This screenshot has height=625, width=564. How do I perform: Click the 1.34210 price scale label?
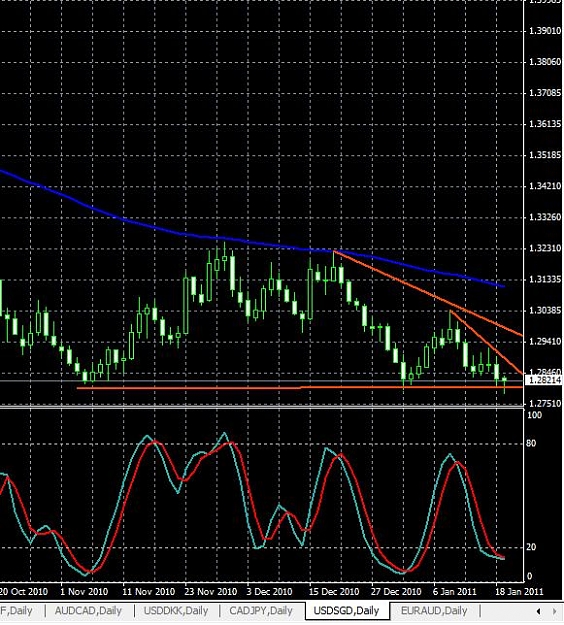tap(545, 186)
